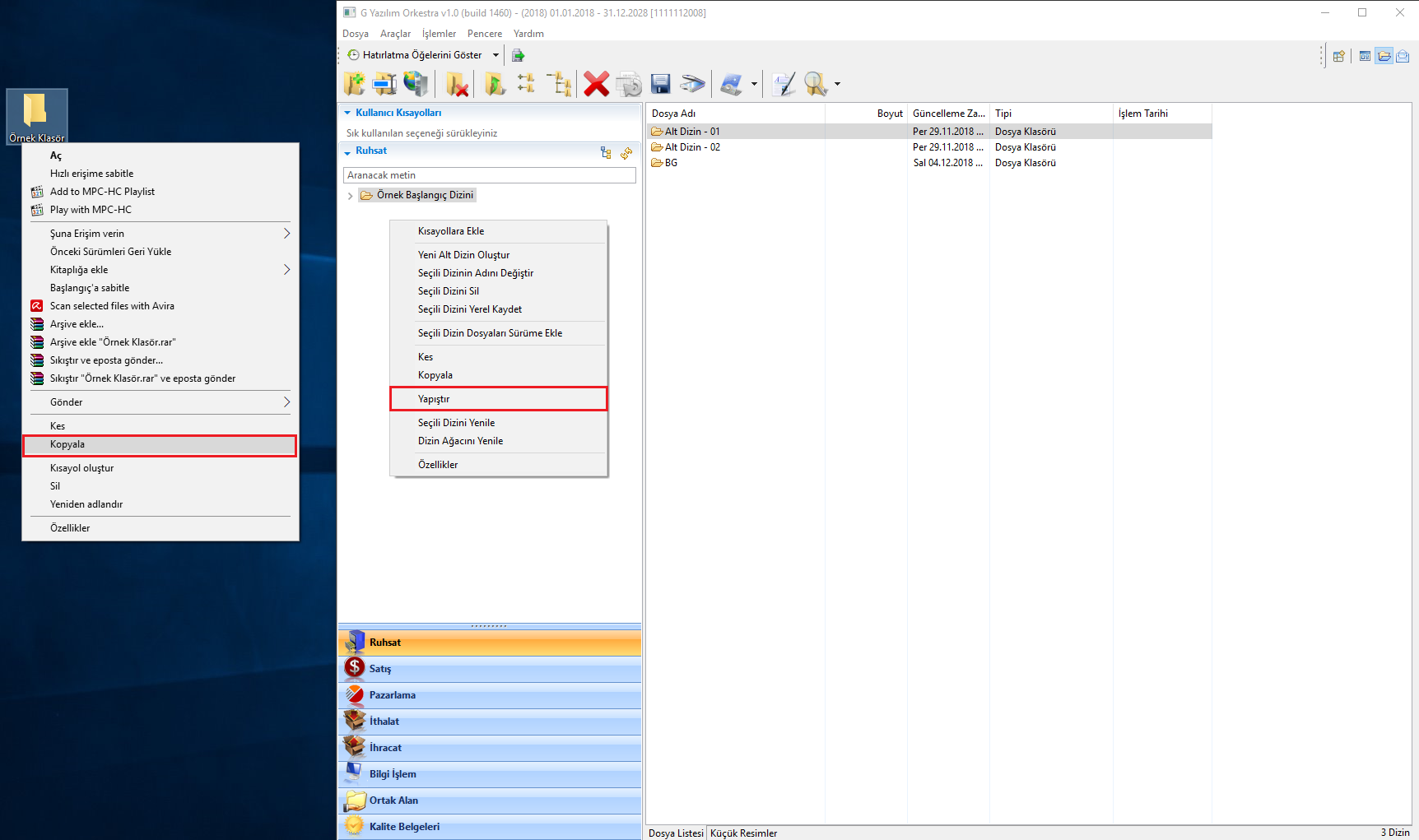Click the folder with red X icon
The height and width of the screenshot is (840, 1419).
[x=457, y=84]
